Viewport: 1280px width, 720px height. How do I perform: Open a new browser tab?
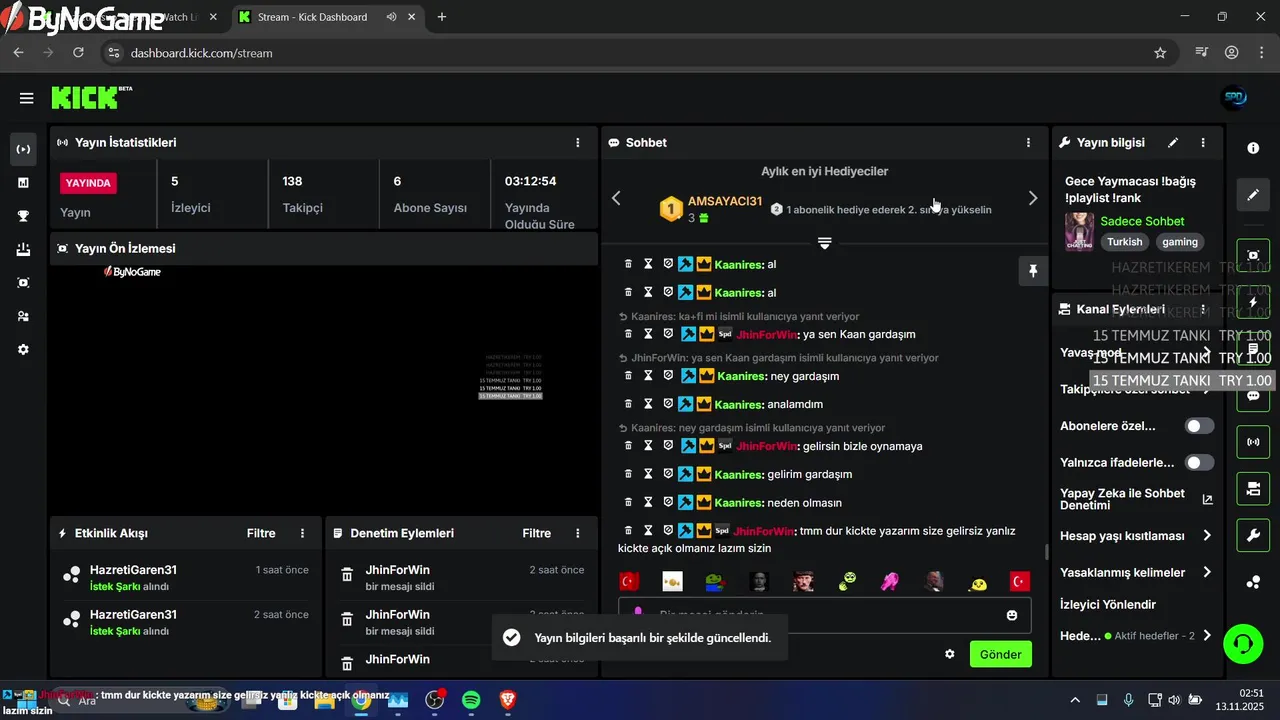coord(442,17)
